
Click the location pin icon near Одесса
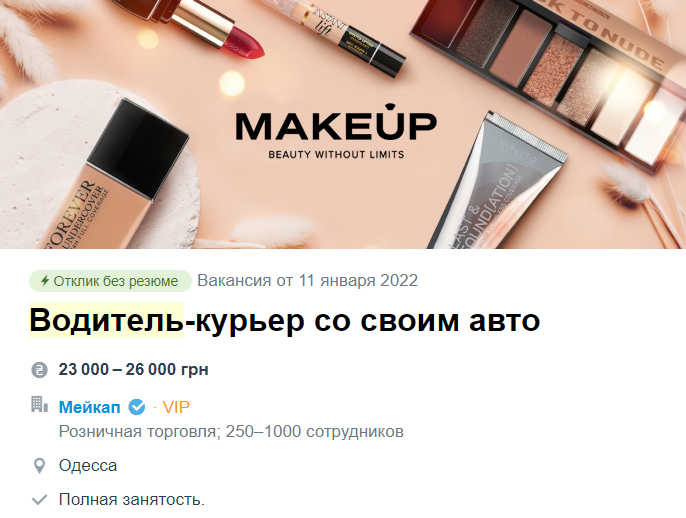point(39,466)
